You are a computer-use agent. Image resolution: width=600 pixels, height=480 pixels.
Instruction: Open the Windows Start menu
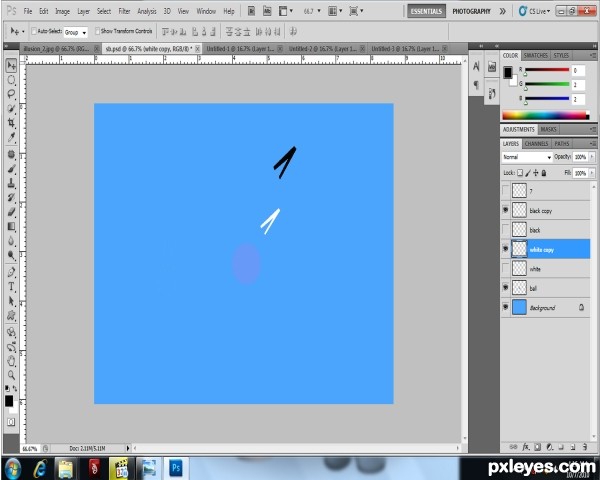point(13,468)
